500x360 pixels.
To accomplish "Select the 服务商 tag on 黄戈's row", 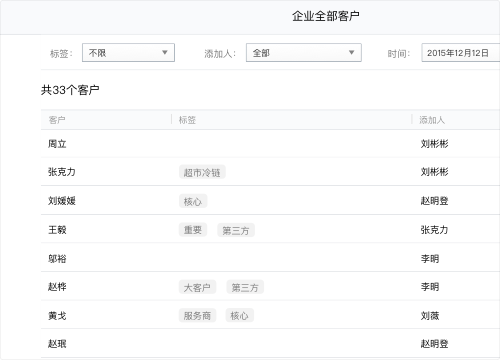I will point(197,316).
